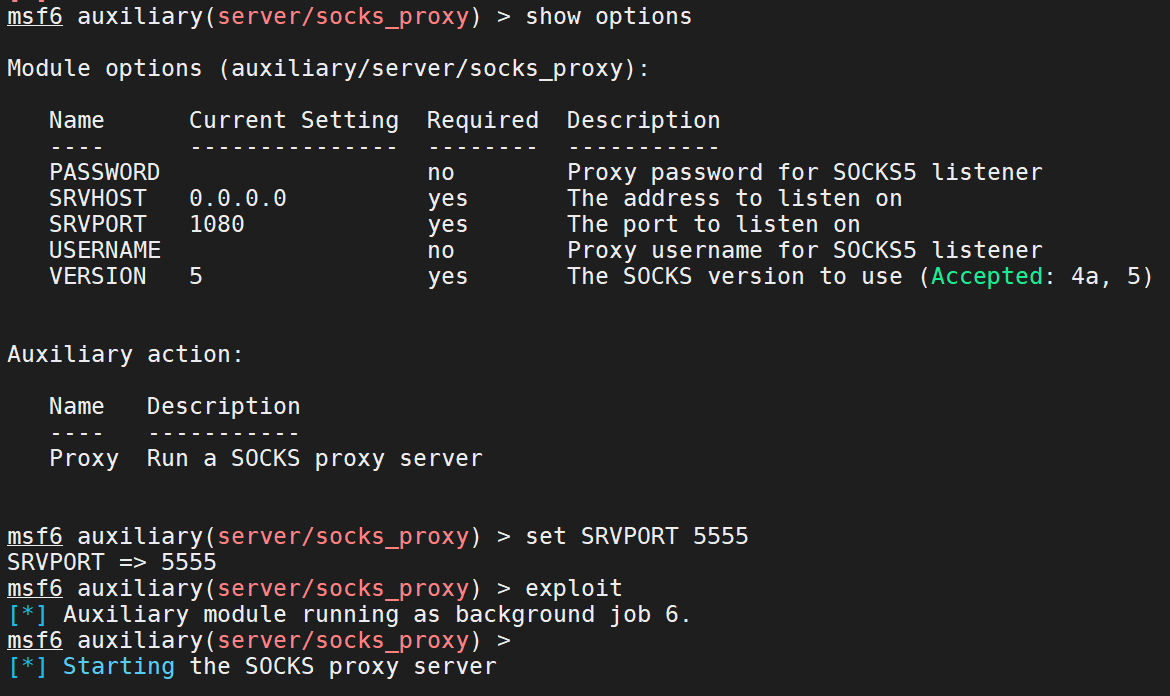Click 'Proxy password for SOCKS5 listener' description
Screen dimensions: 1170x696
coord(804,172)
